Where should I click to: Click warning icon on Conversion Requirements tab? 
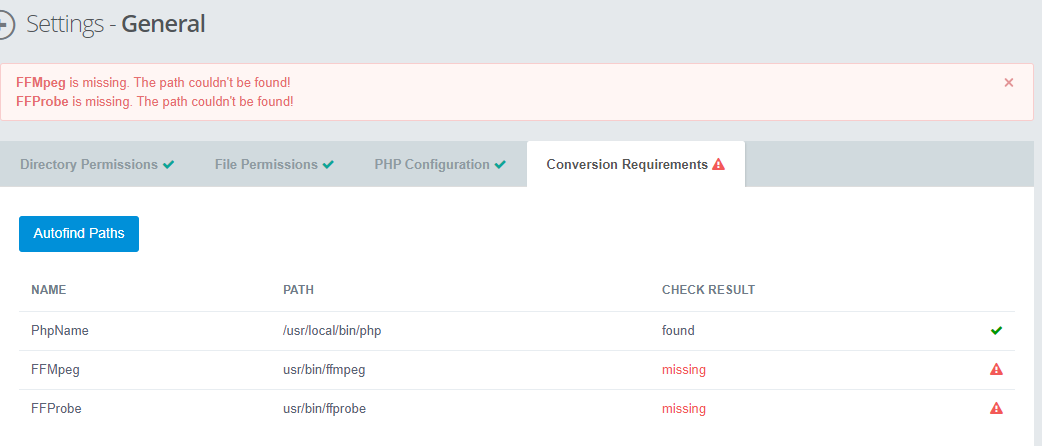click(x=718, y=164)
